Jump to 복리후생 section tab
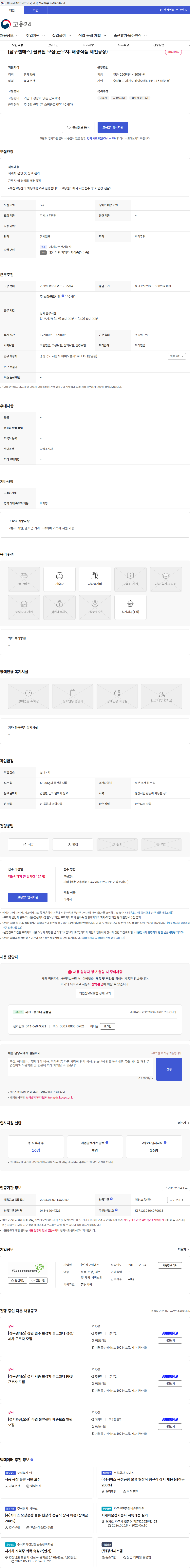The width and height of the screenshot is (190, 1568). coord(123,45)
